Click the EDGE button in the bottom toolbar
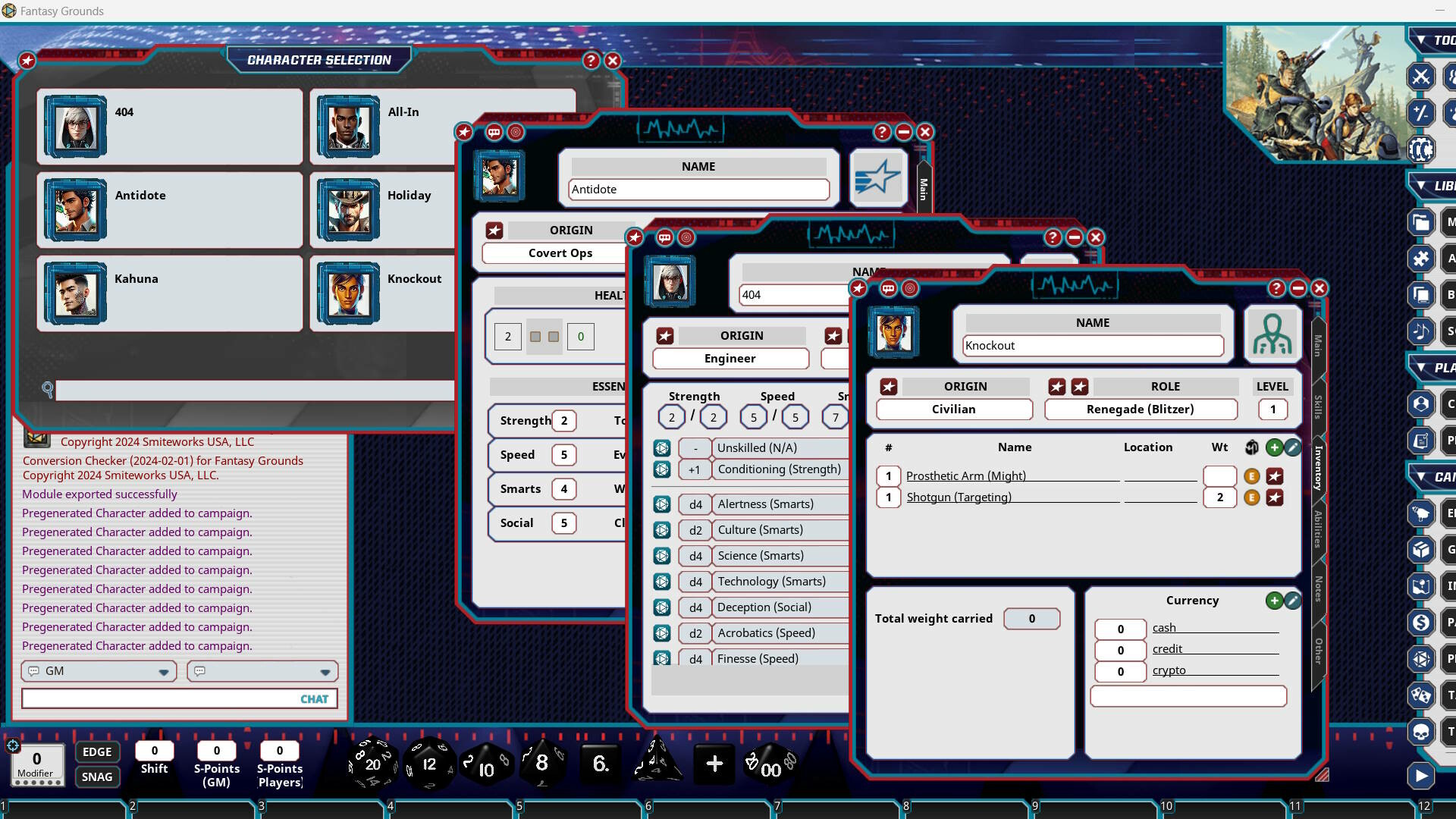This screenshot has height=819, width=1456. (x=97, y=752)
